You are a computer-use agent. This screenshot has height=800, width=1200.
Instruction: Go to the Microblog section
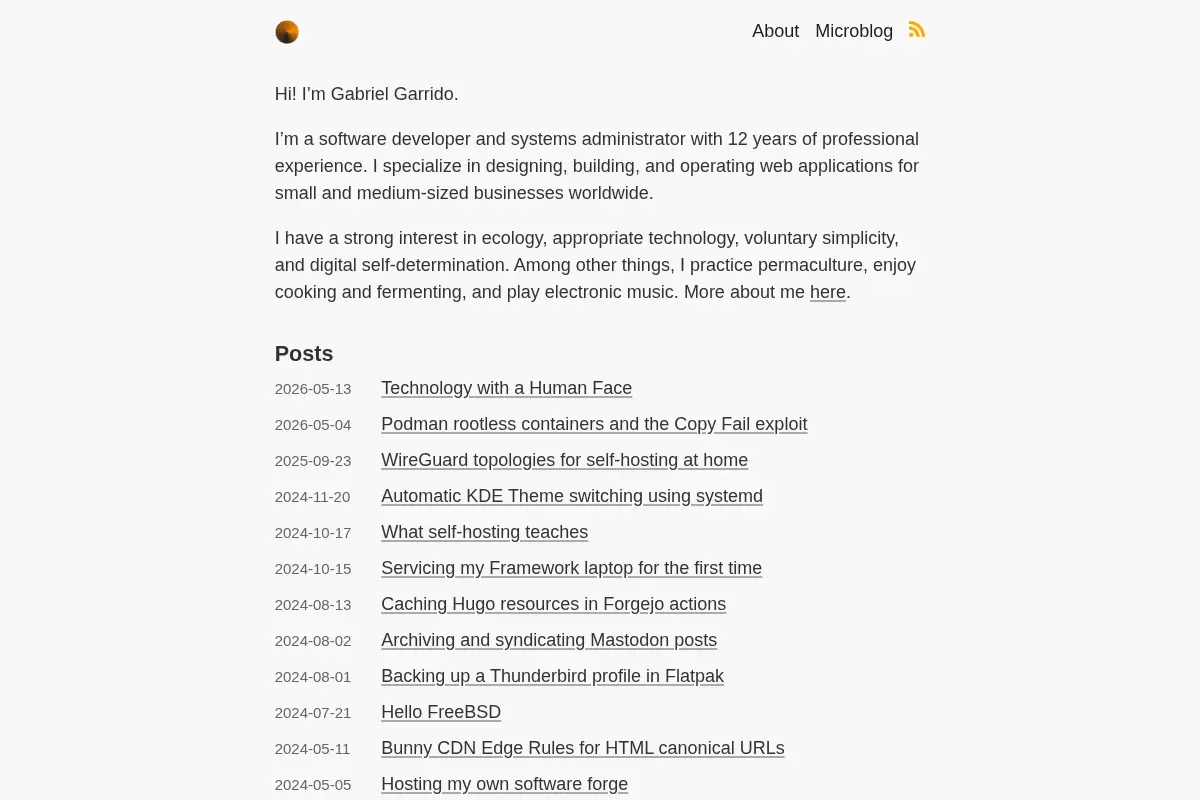pos(854,31)
